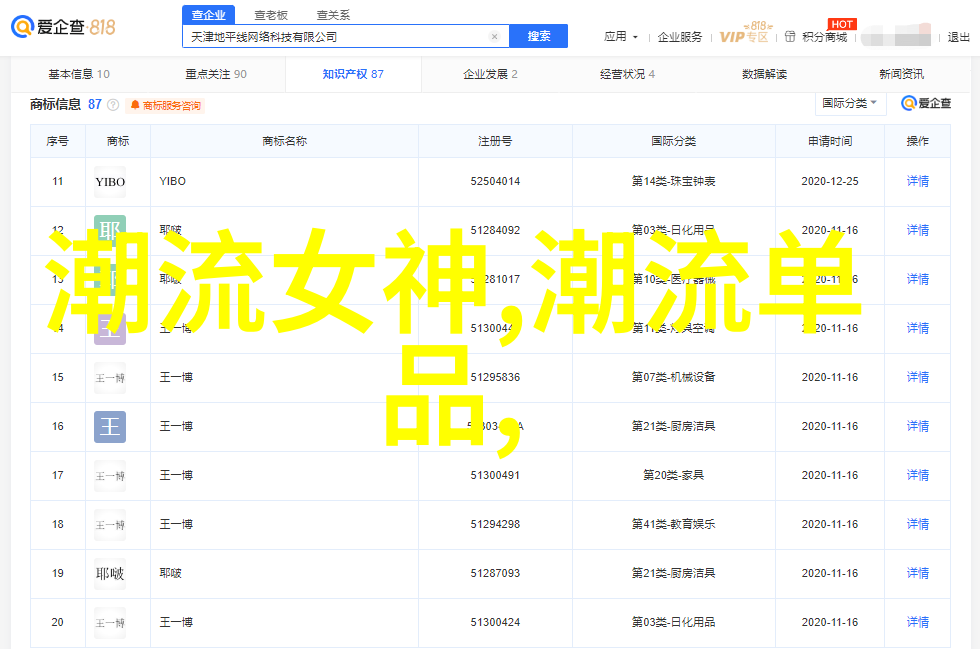Click the 王一博 trademark image in row 17

pyautogui.click(x=110, y=476)
